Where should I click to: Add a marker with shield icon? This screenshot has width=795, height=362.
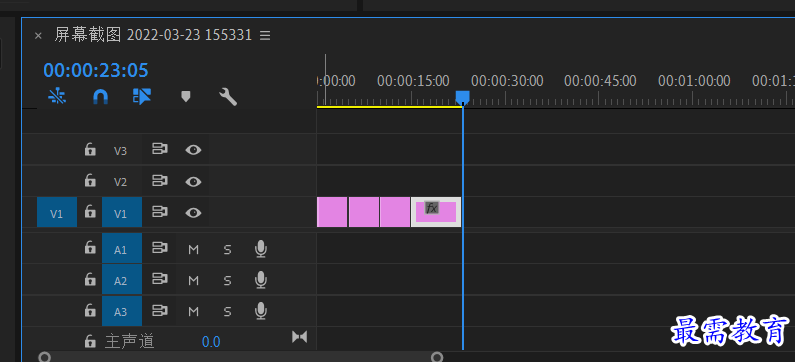pos(186,96)
